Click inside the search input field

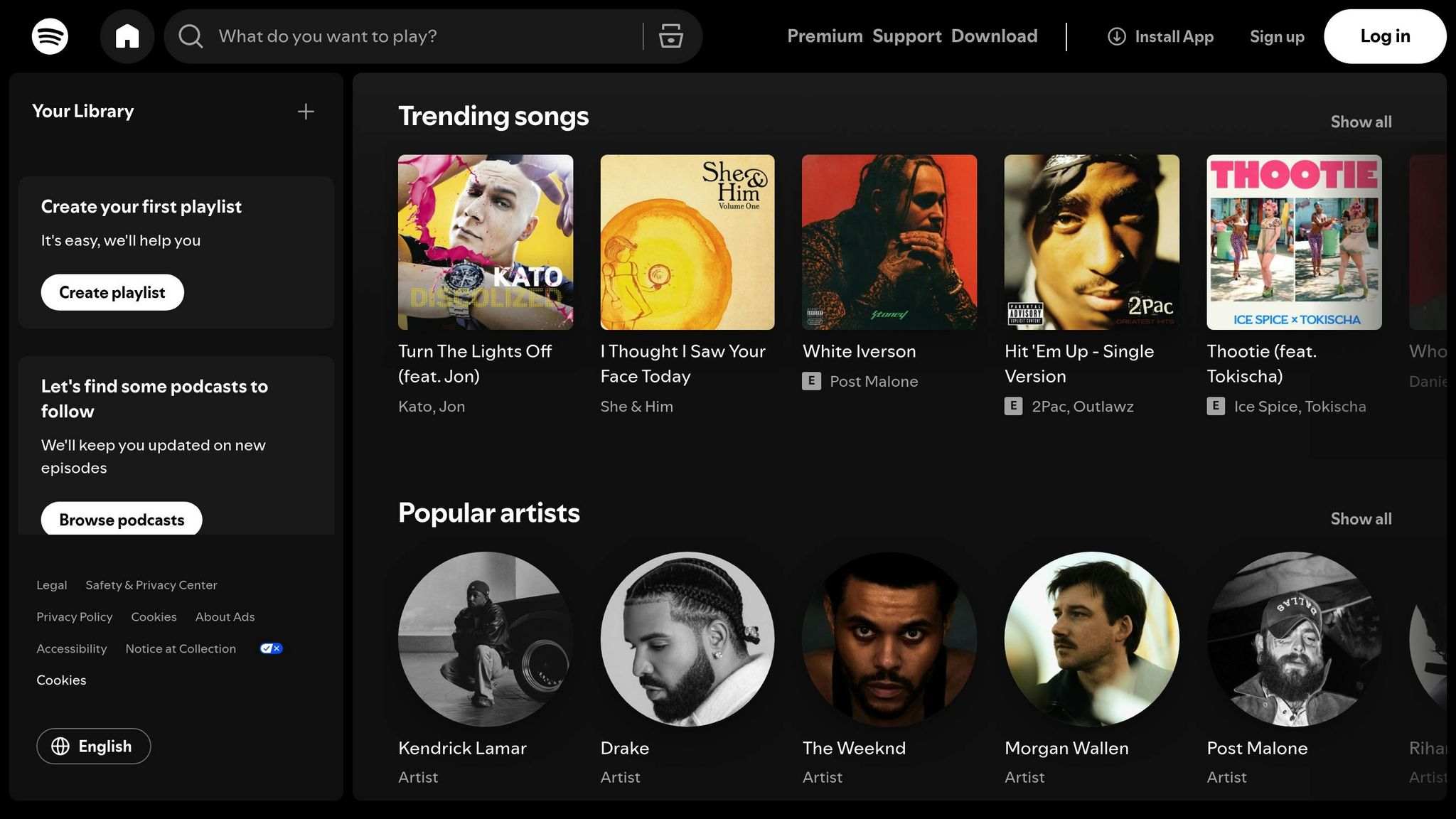[398, 36]
